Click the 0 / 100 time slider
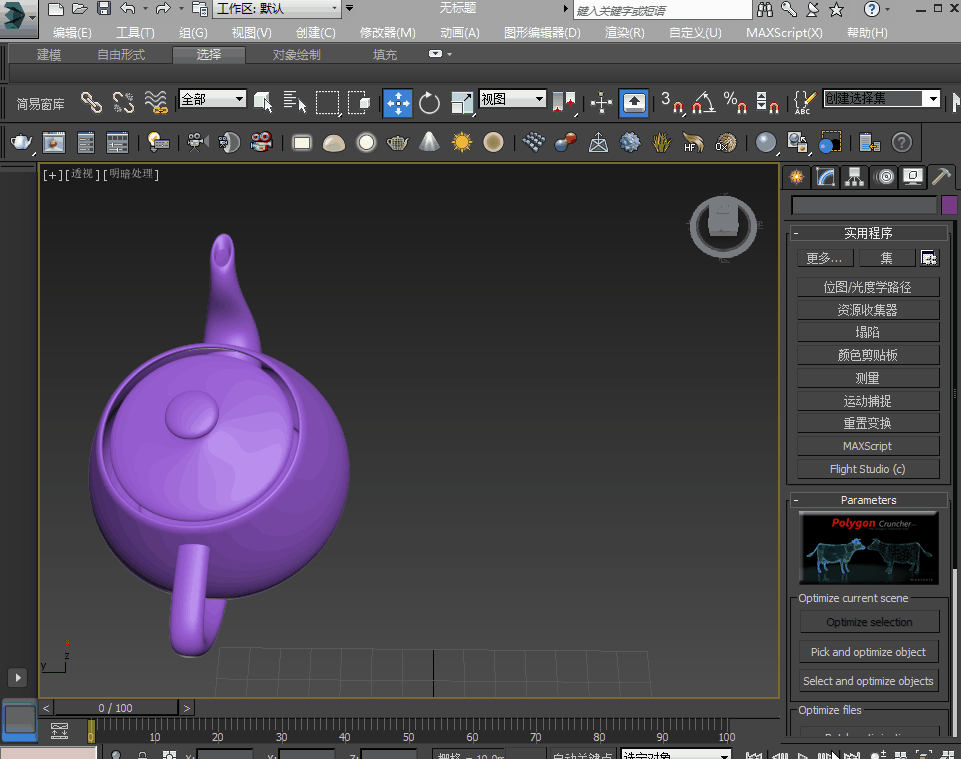The height and width of the screenshot is (759, 961). pos(116,708)
